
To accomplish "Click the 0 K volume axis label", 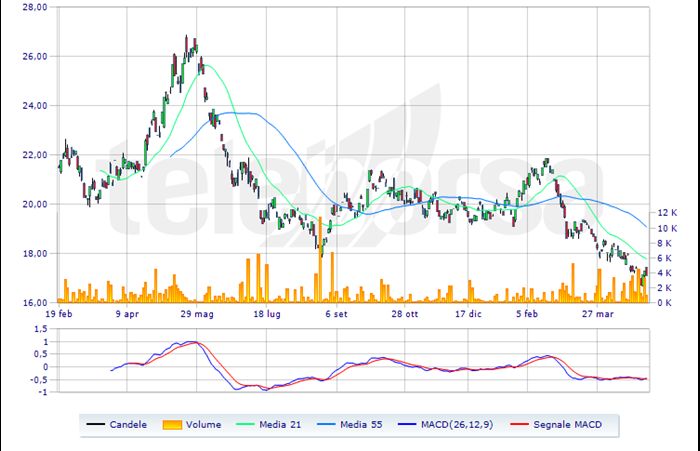I will [x=664, y=302].
